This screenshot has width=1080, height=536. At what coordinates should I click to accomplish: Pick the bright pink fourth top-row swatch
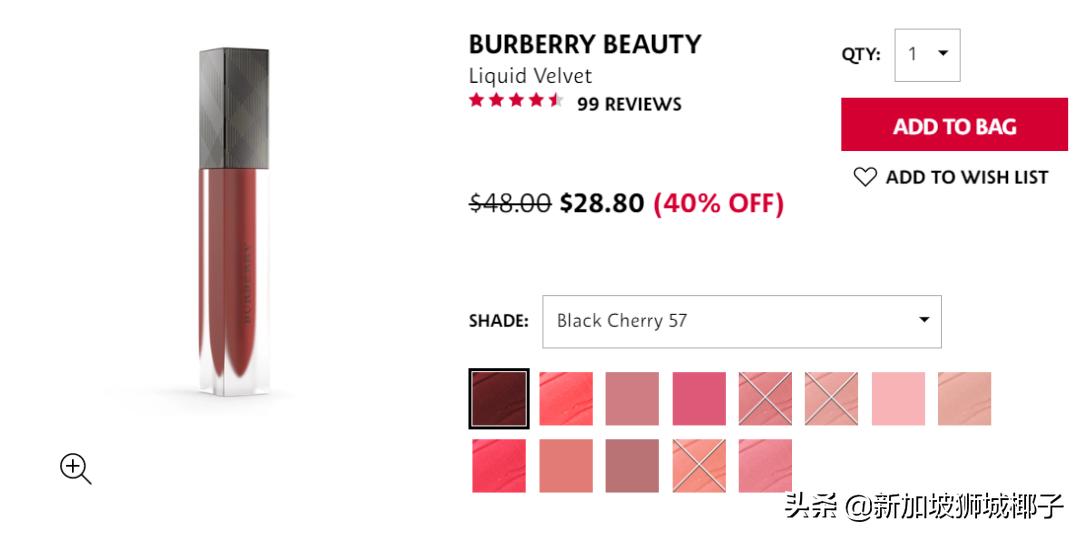[x=699, y=399]
